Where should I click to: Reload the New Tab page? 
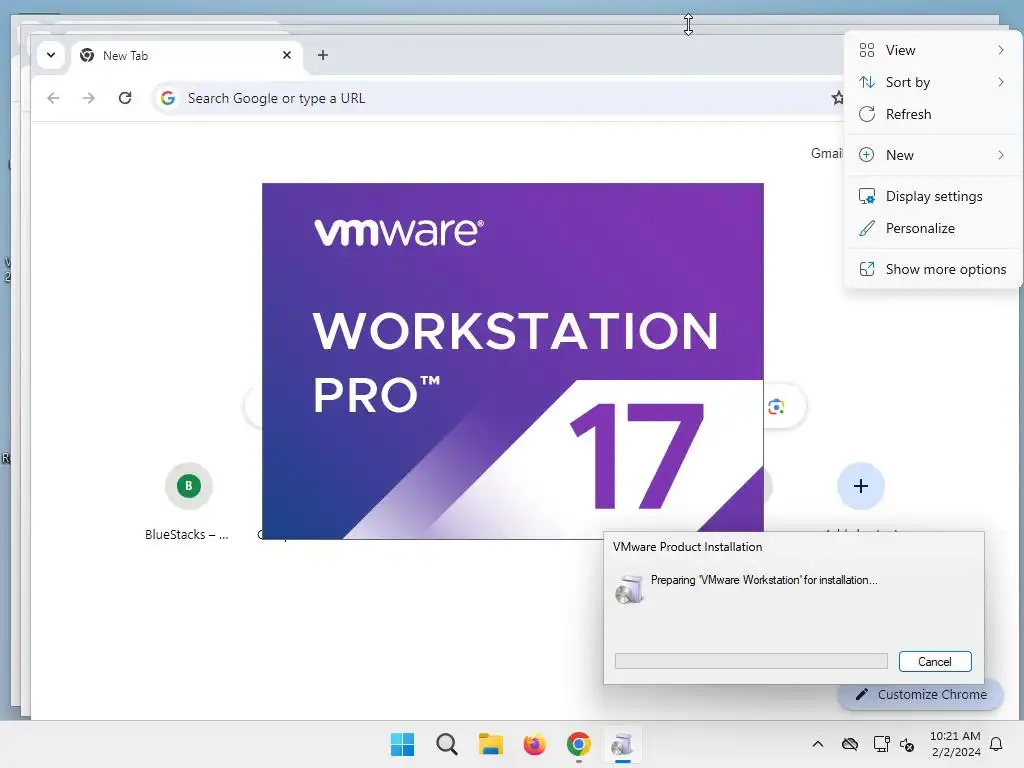(x=125, y=98)
